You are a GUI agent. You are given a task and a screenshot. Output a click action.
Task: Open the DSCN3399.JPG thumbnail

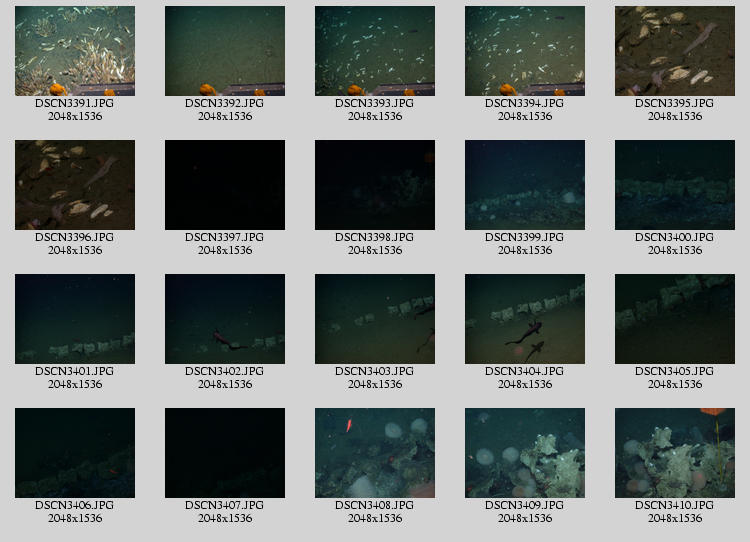[x=525, y=185]
